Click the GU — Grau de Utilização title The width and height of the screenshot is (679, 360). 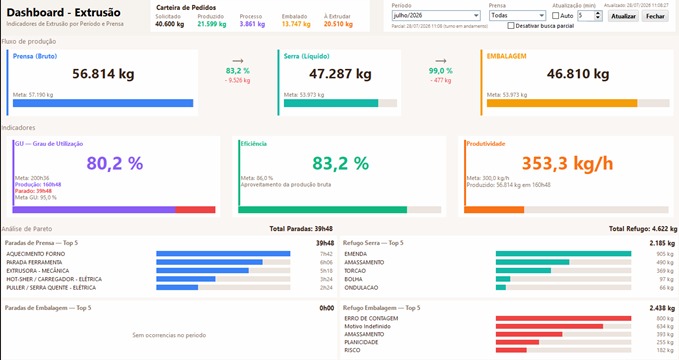(49, 144)
